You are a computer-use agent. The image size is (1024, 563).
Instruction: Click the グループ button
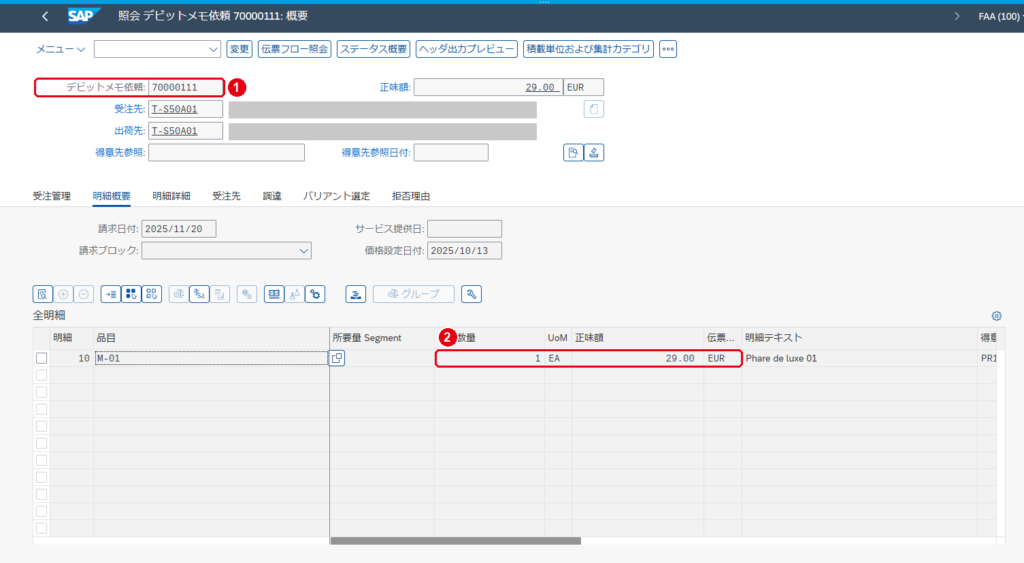tap(413, 294)
